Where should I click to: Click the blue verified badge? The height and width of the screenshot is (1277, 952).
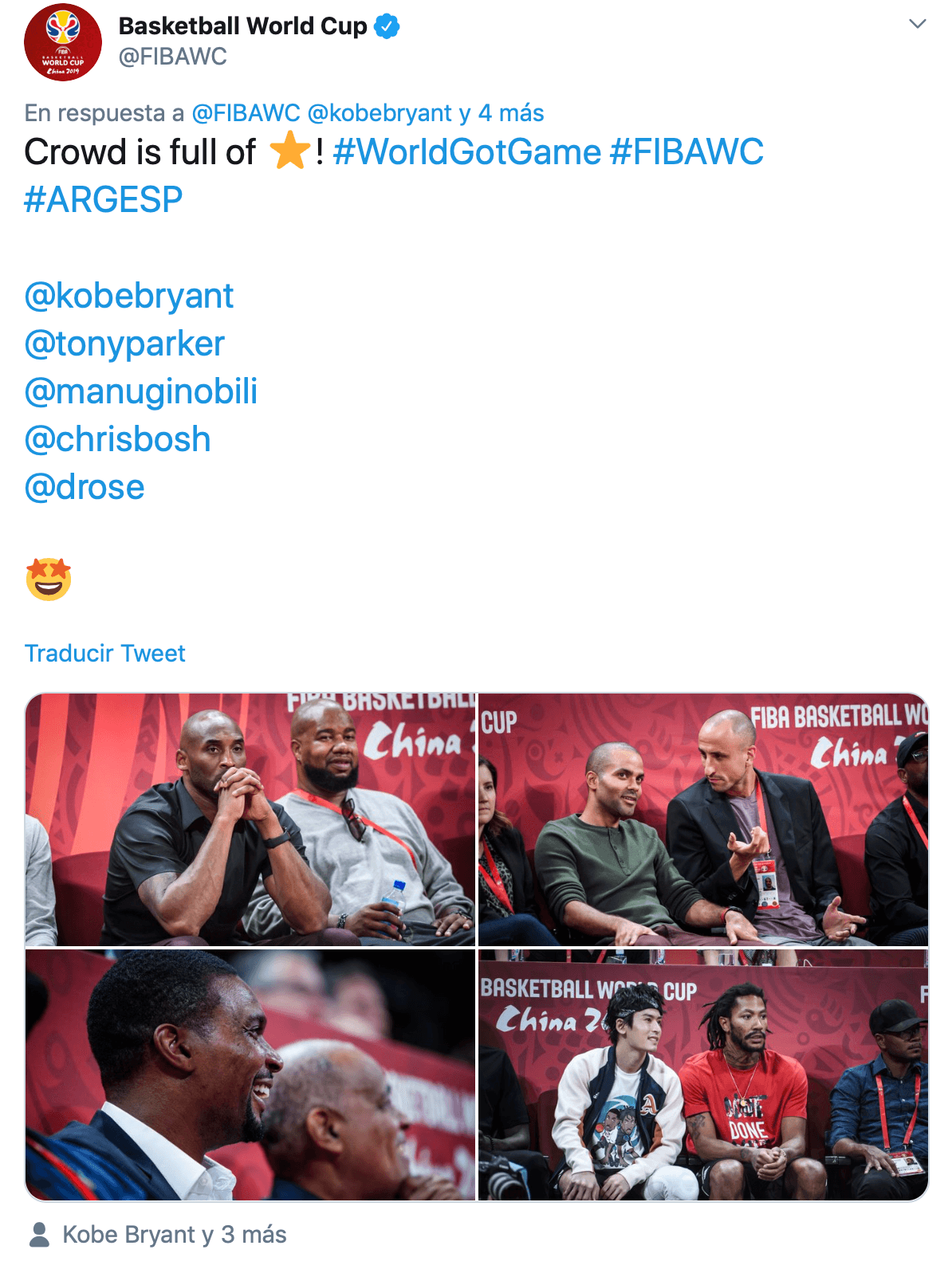click(x=387, y=26)
